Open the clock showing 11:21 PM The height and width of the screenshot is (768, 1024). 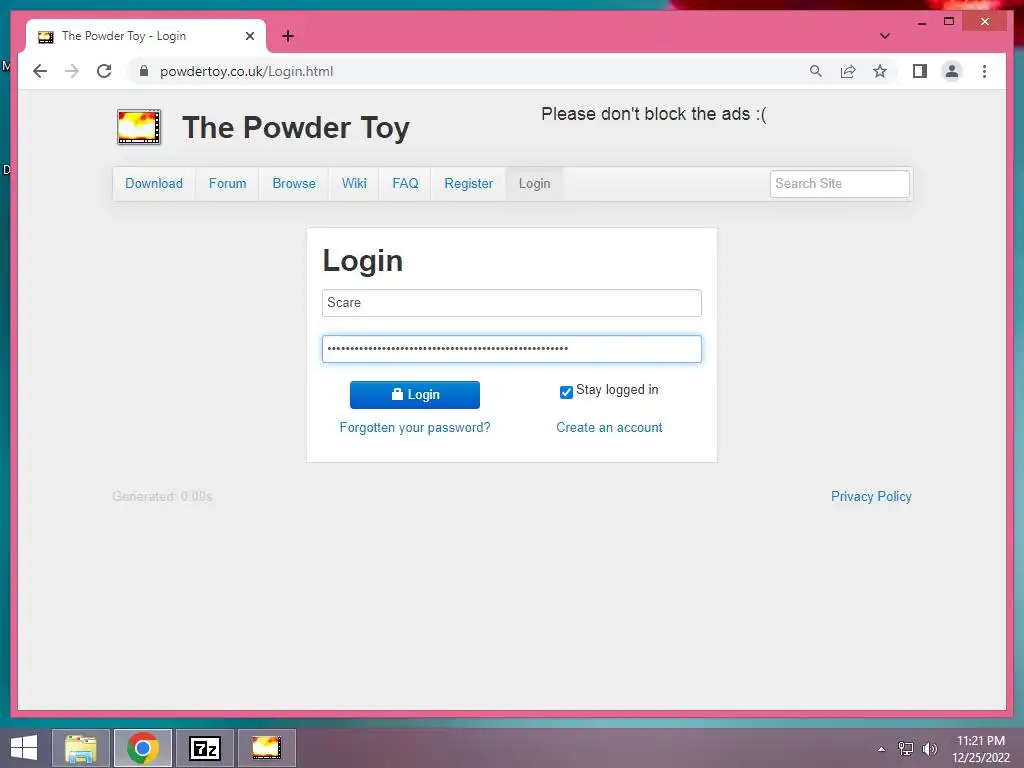click(980, 741)
